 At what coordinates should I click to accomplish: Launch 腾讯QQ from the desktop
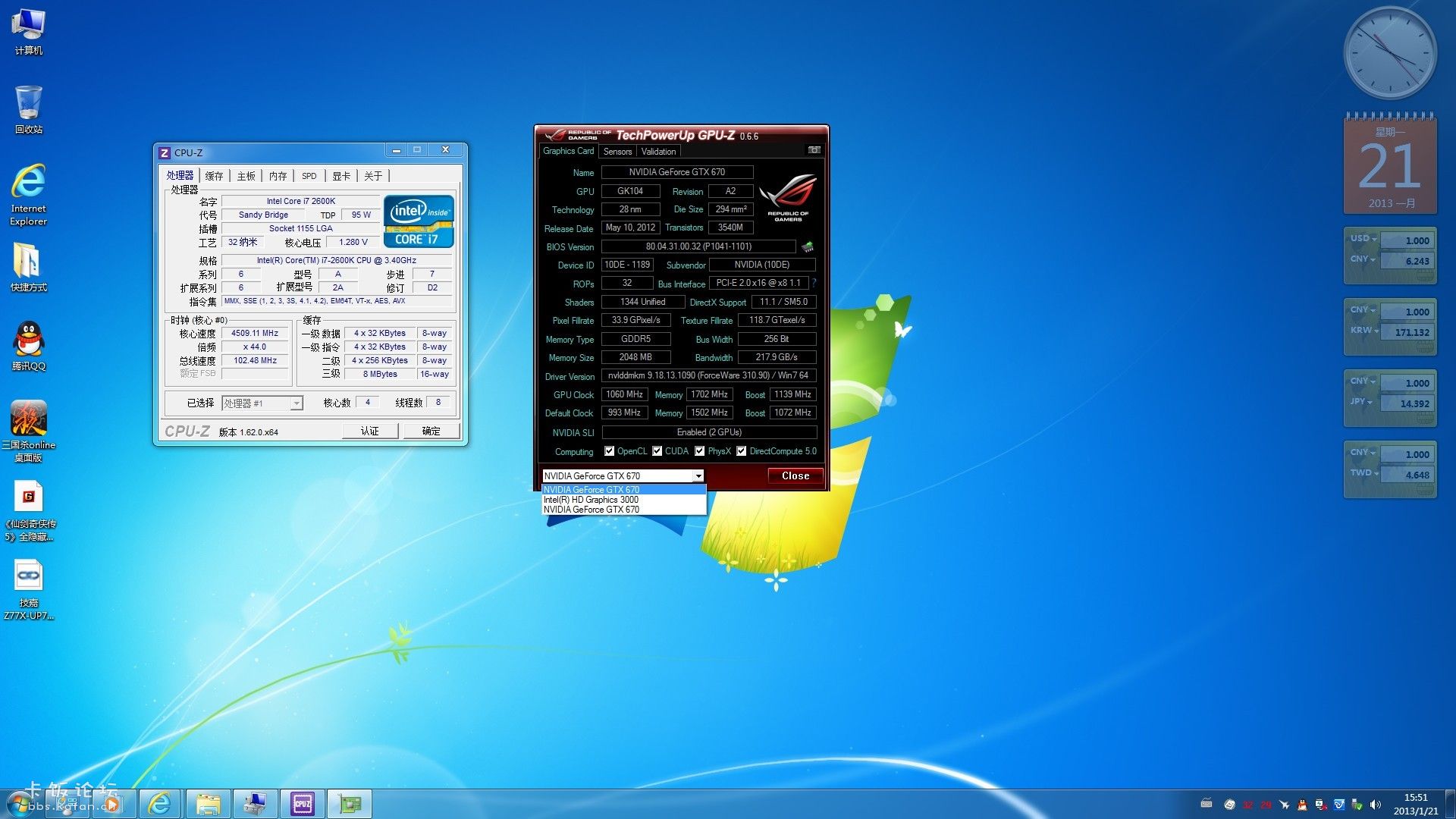coord(28,346)
